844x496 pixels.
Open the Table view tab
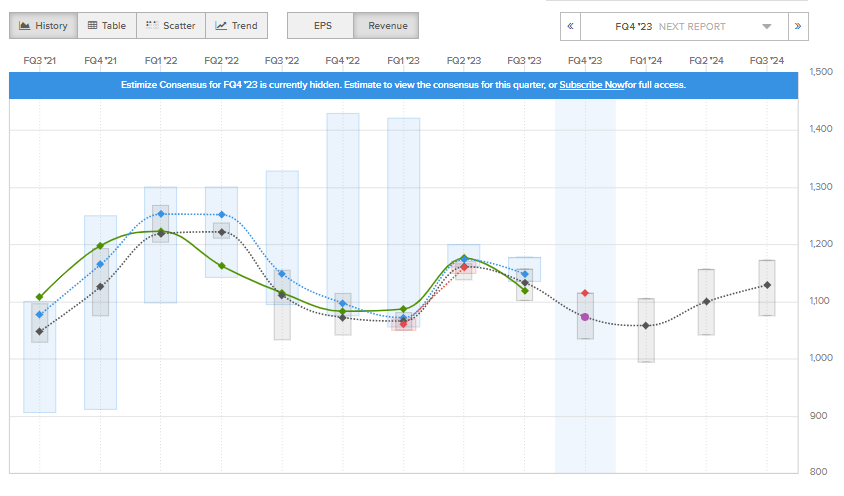click(107, 26)
